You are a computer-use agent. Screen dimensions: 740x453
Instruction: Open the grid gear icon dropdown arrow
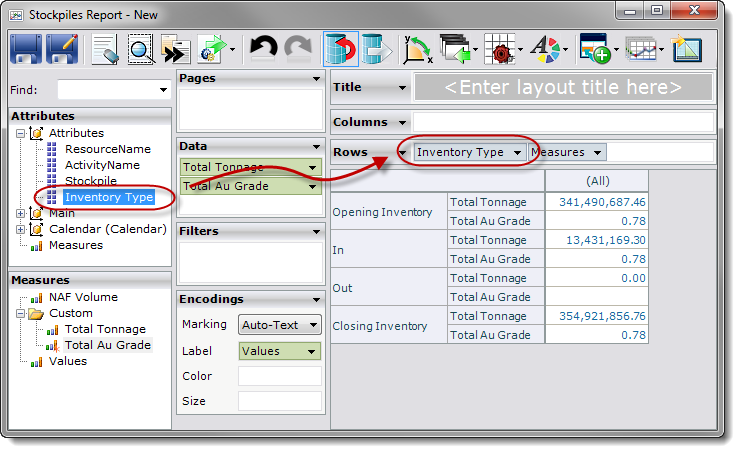click(521, 49)
